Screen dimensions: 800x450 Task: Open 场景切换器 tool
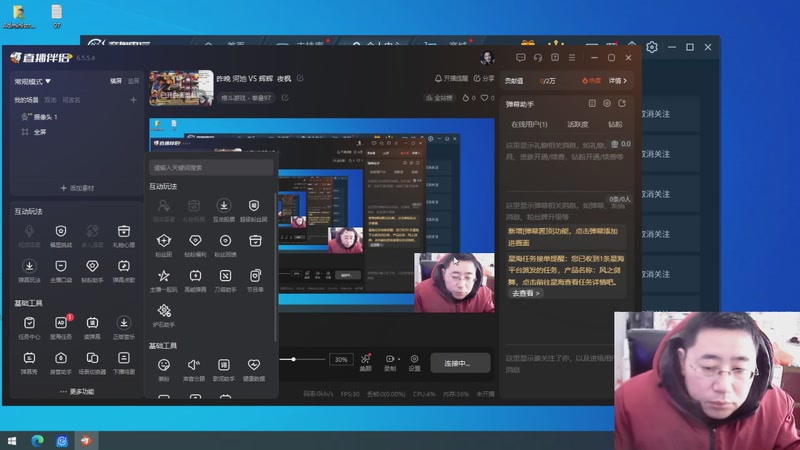click(x=92, y=362)
